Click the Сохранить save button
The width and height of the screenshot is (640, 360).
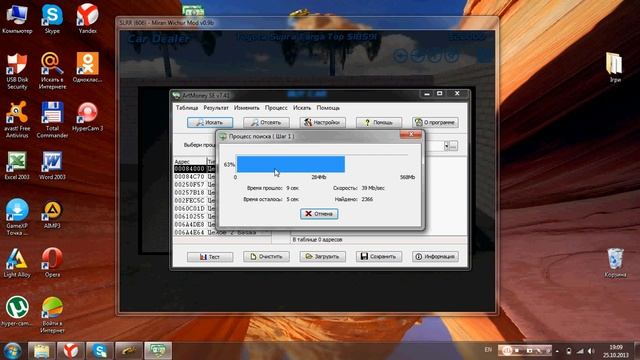click(379, 257)
